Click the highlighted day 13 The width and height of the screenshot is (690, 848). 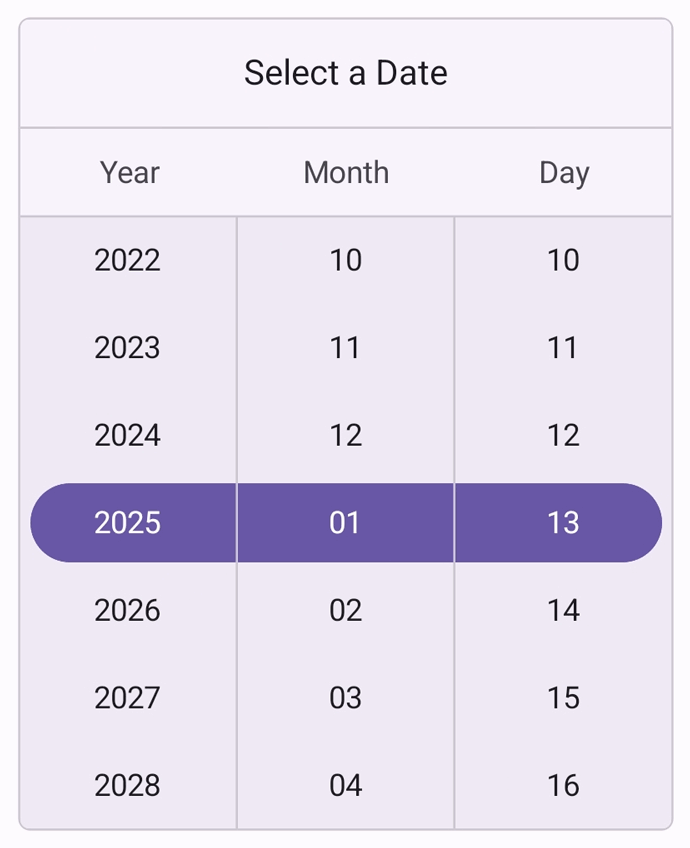coord(562,522)
